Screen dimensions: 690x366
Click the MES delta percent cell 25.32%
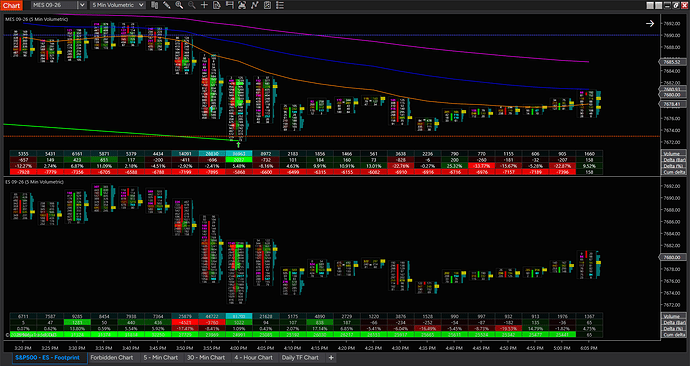pos(454,166)
